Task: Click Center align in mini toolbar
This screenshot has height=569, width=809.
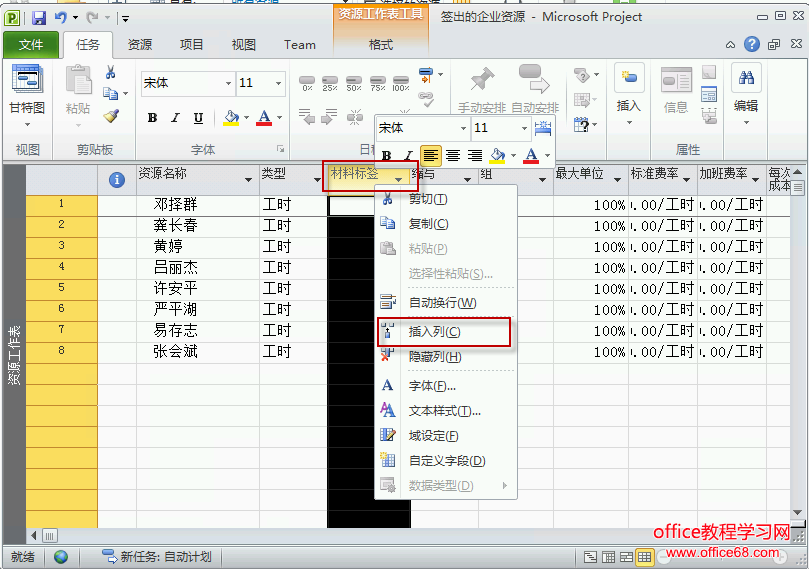Action: [453, 155]
